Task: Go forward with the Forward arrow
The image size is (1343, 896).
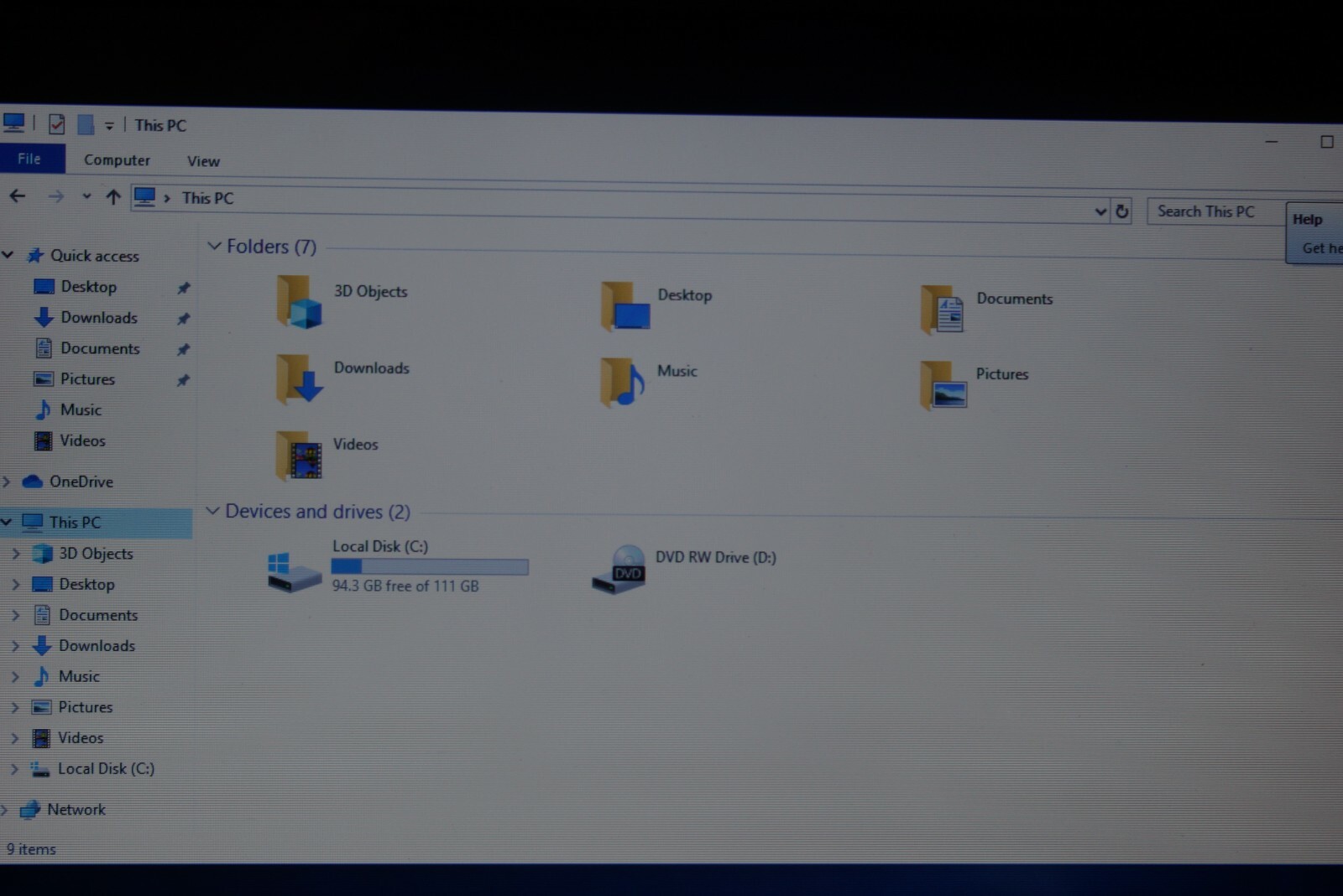Action: (56, 197)
